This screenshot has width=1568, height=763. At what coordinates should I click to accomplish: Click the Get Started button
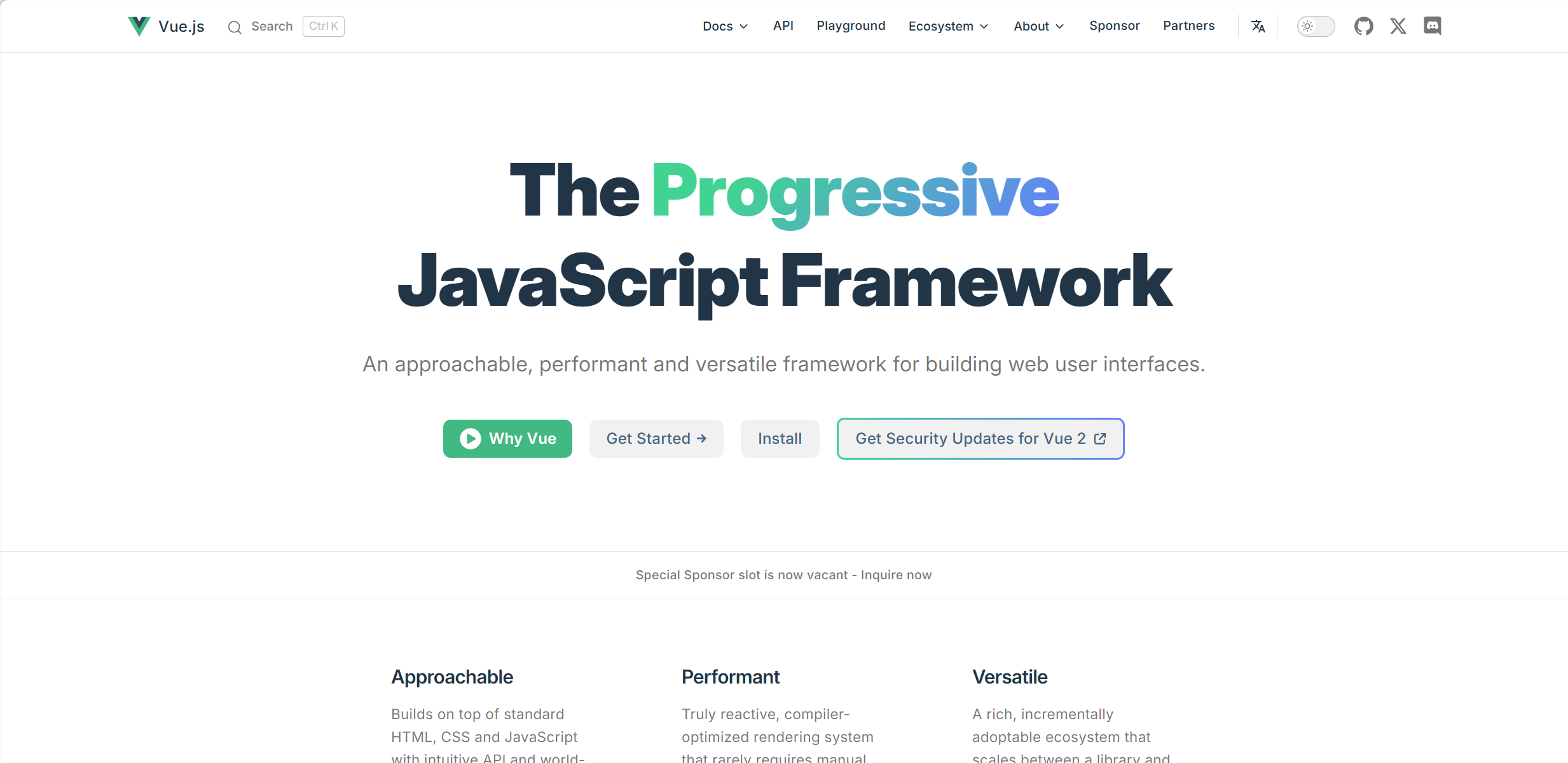[x=656, y=439]
